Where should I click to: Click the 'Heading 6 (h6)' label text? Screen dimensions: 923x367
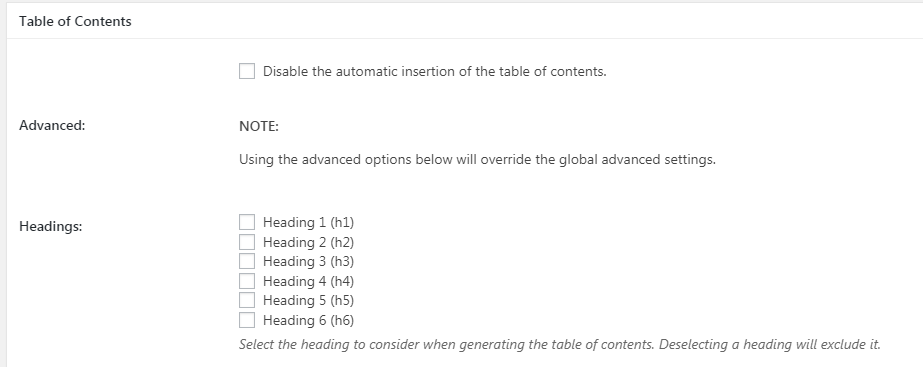pyautogui.click(x=308, y=320)
